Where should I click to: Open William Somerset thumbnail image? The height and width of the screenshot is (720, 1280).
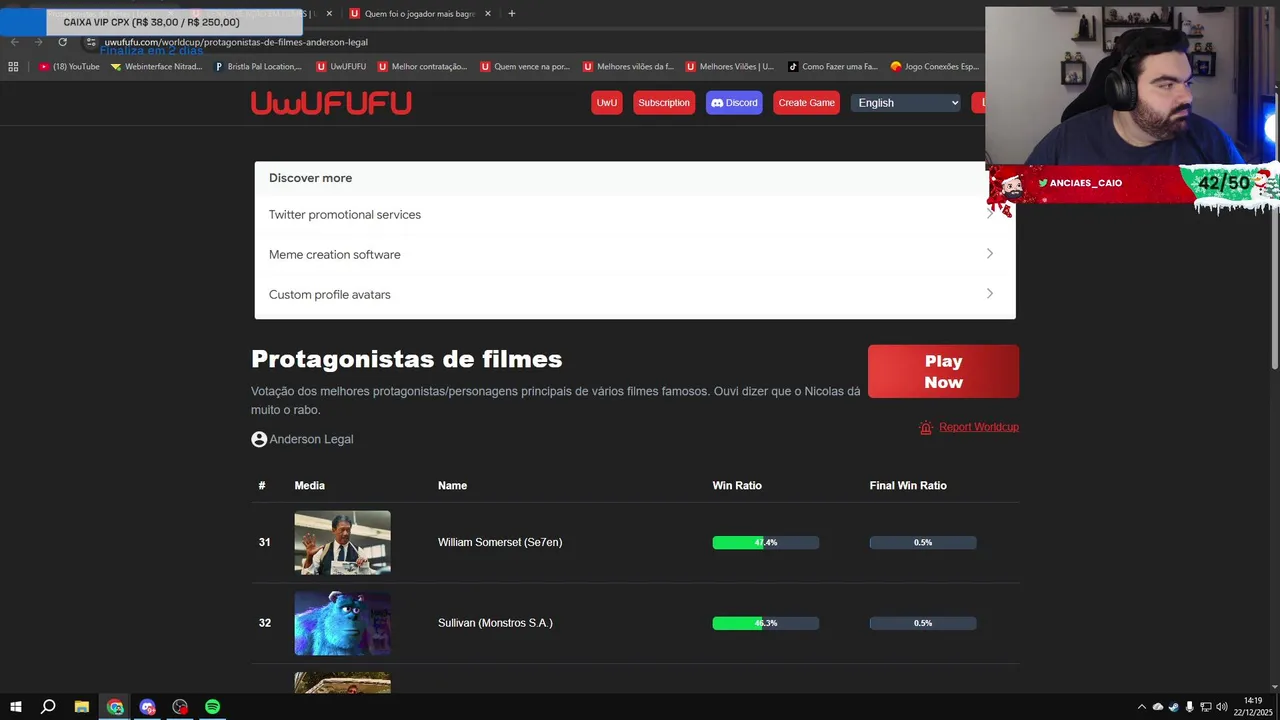[x=342, y=543]
